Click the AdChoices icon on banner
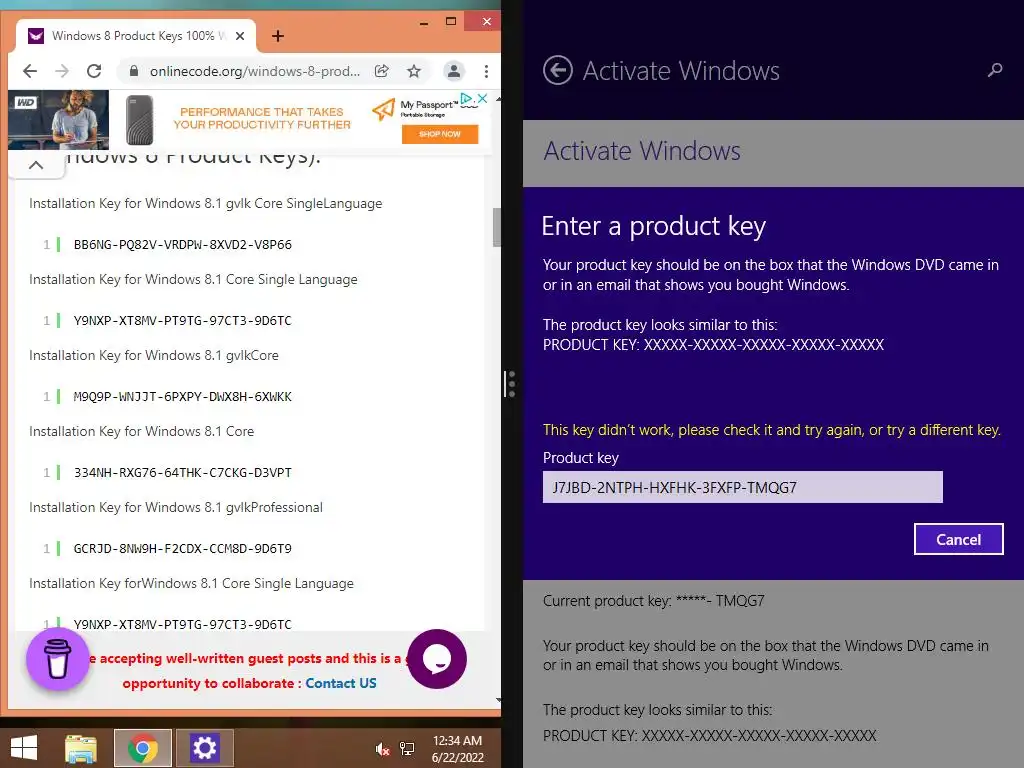Image resolution: width=1024 pixels, height=768 pixels. [x=466, y=98]
